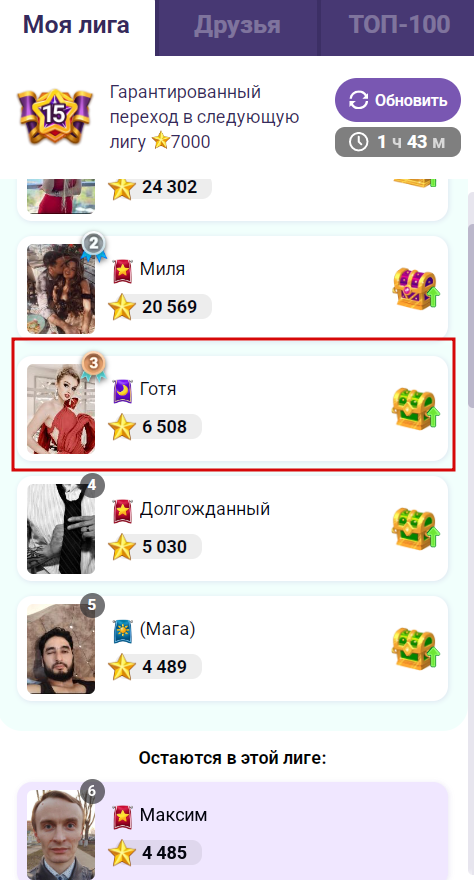Click the red star flag beside Миля
This screenshot has height=880, width=474.
pyautogui.click(x=122, y=271)
